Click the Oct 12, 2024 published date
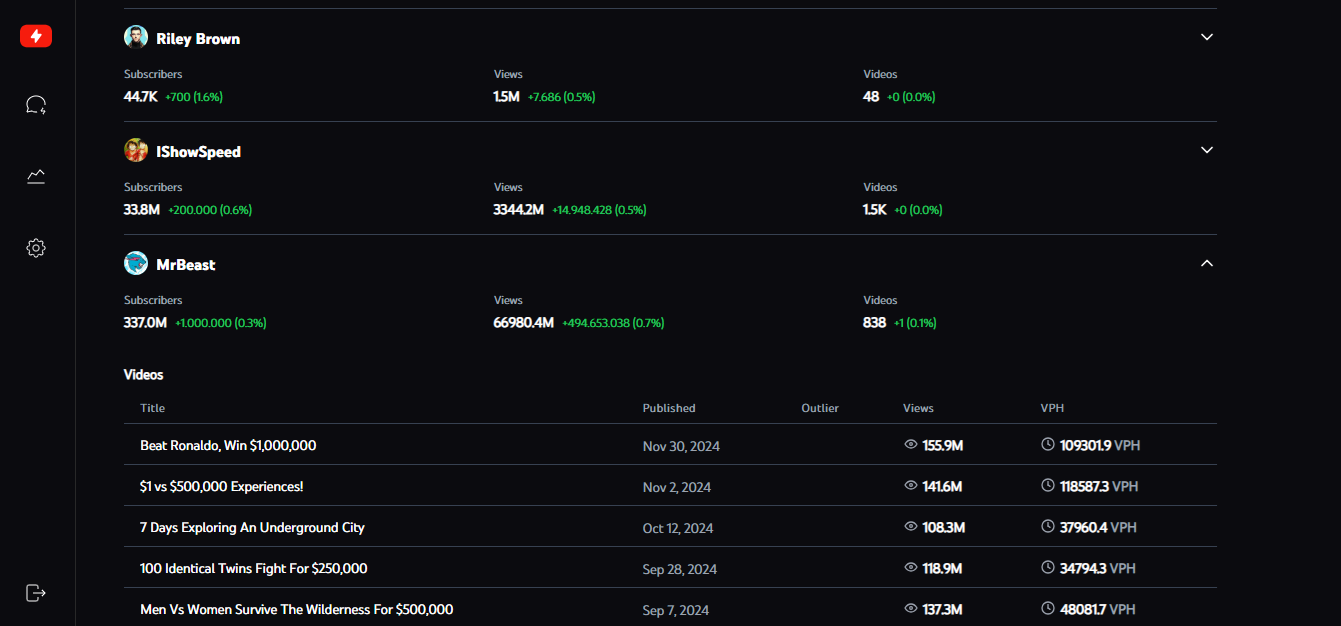1341x626 pixels. [x=678, y=528]
